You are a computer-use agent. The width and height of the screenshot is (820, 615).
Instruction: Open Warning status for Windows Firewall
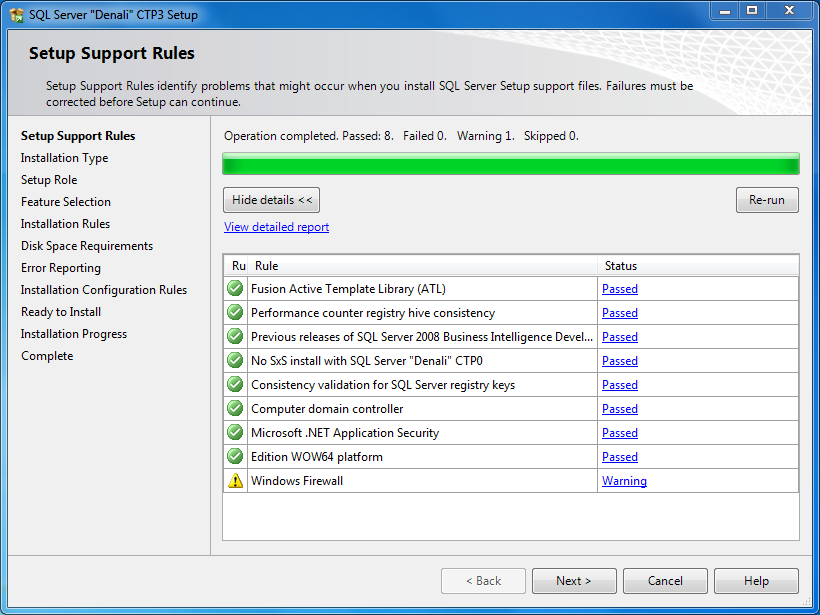(624, 481)
